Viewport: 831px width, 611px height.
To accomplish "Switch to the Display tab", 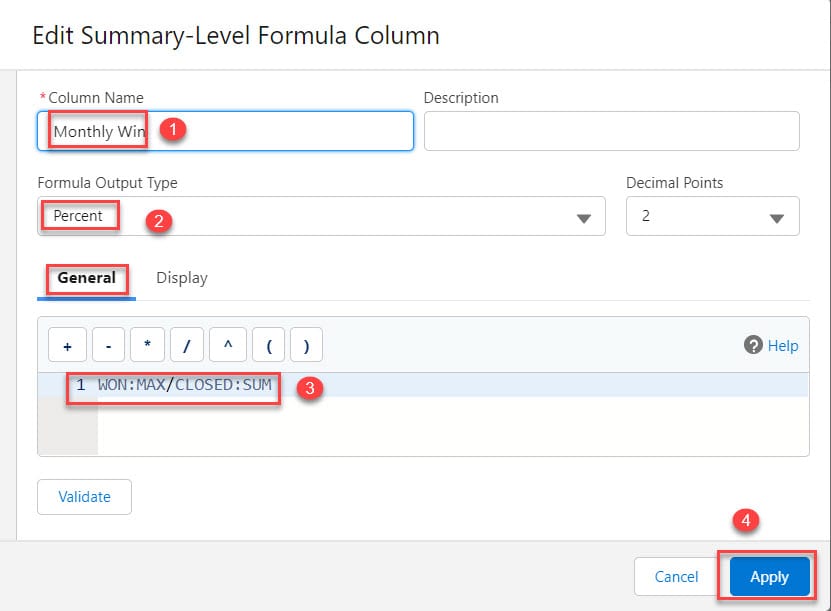I will [x=181, y=278].
